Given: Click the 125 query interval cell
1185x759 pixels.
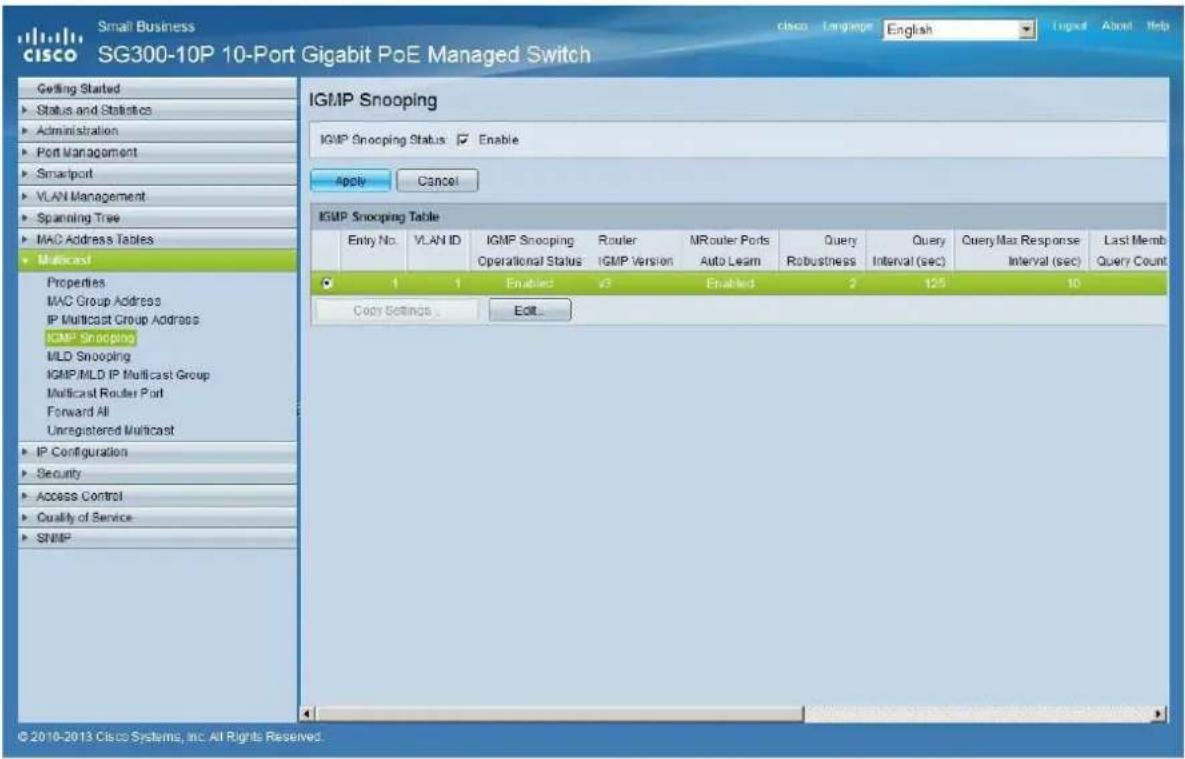Looking at the screenshot, I should tap(935, 283).
